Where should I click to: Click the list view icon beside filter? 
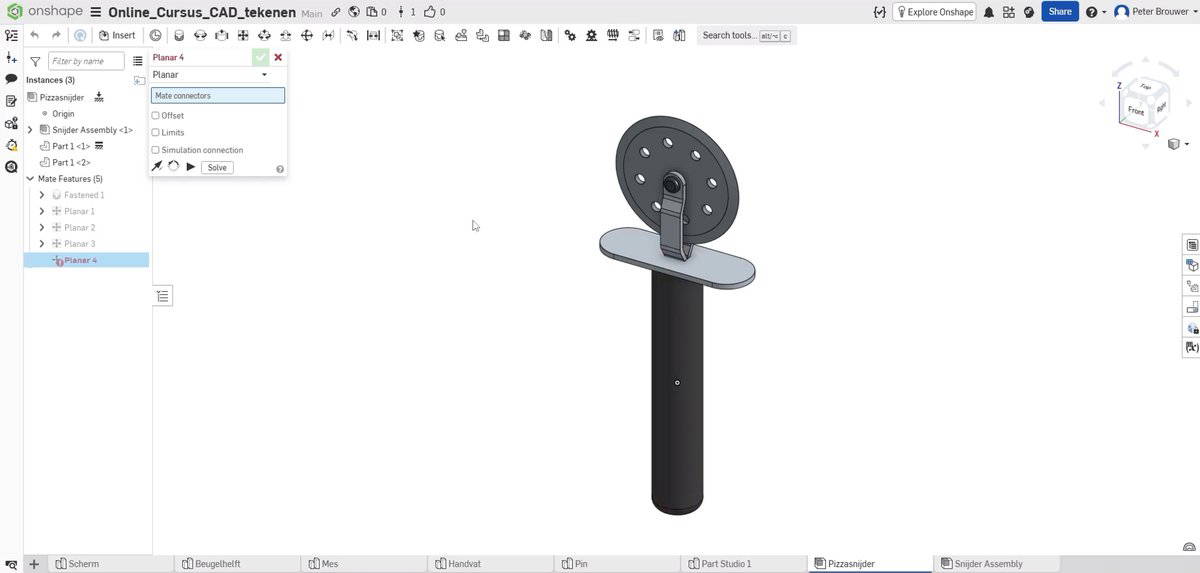click(138, 61)
